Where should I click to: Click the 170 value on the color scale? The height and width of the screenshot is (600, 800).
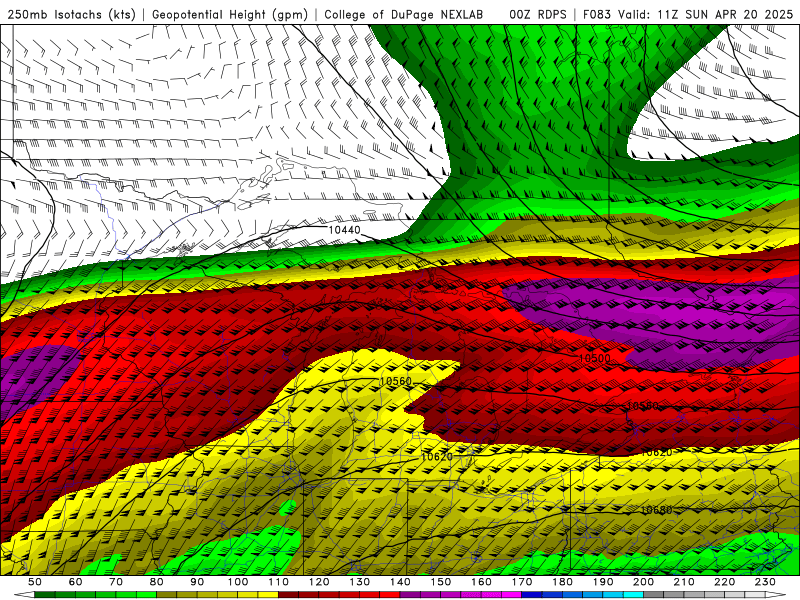coord(522,582)
